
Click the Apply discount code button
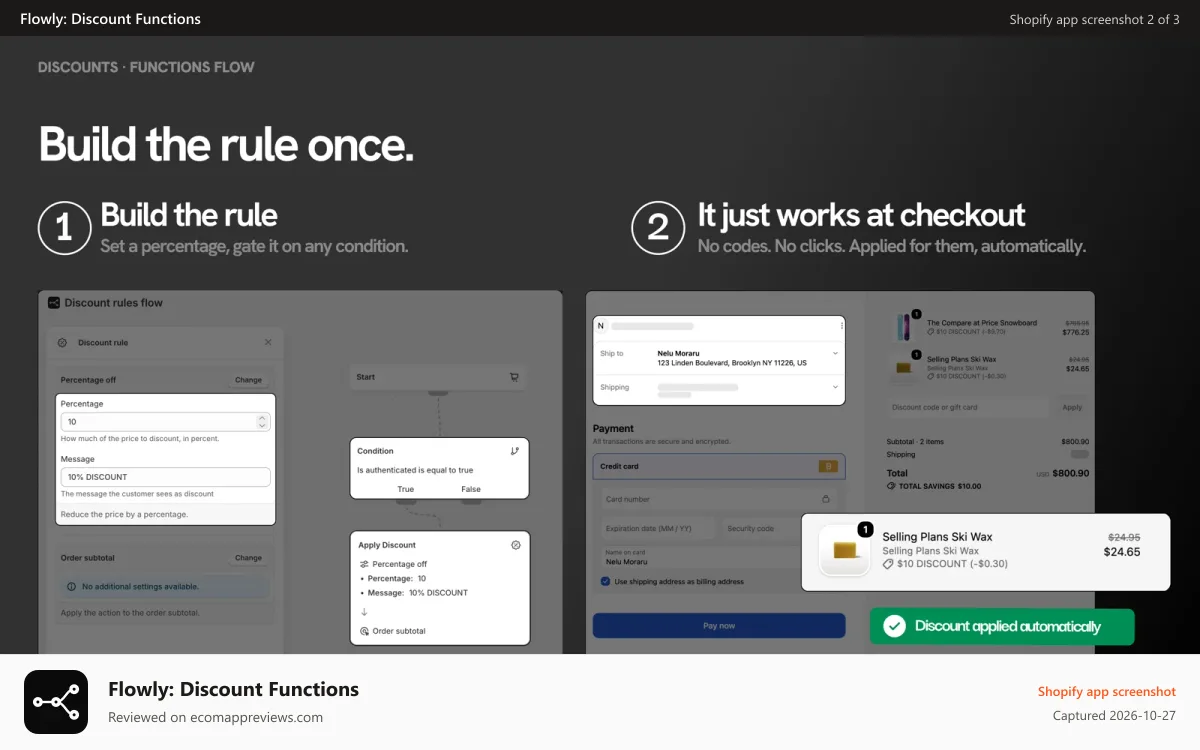[1072, 407]
